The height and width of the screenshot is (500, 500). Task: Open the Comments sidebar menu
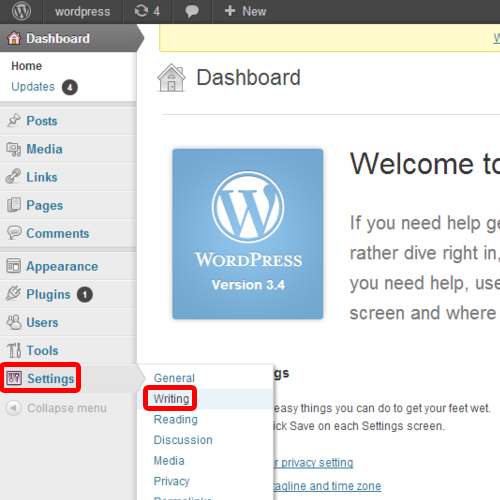point(58,233)
